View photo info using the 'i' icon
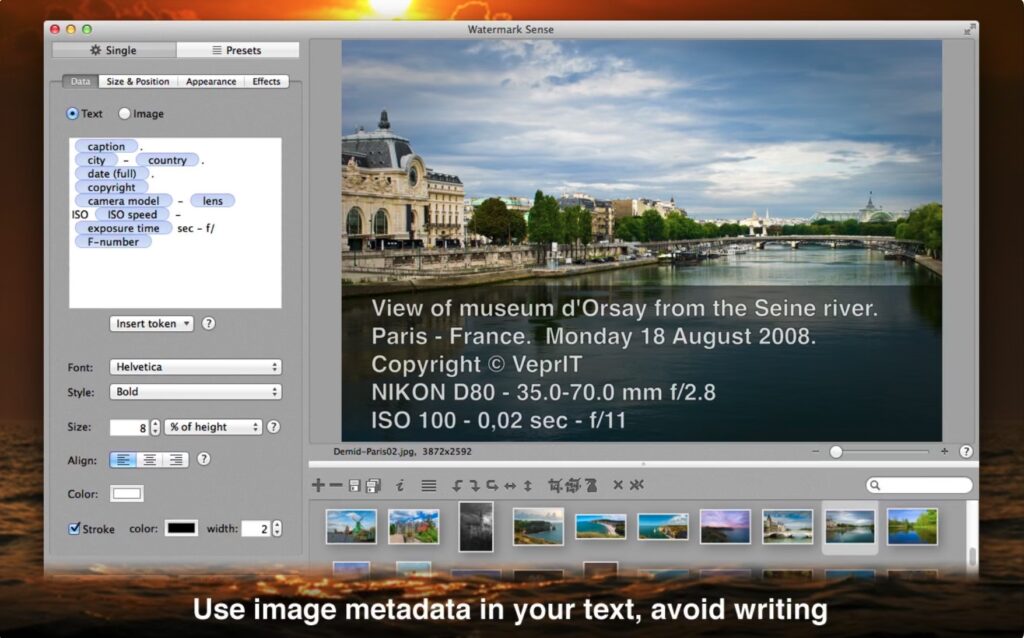The width and height of the screenshot is (1024, 638). 400,485
